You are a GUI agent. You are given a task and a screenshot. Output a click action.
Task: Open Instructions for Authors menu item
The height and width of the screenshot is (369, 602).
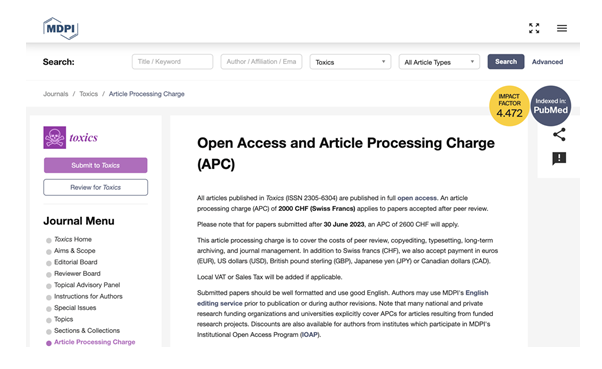tap(88, 296)
